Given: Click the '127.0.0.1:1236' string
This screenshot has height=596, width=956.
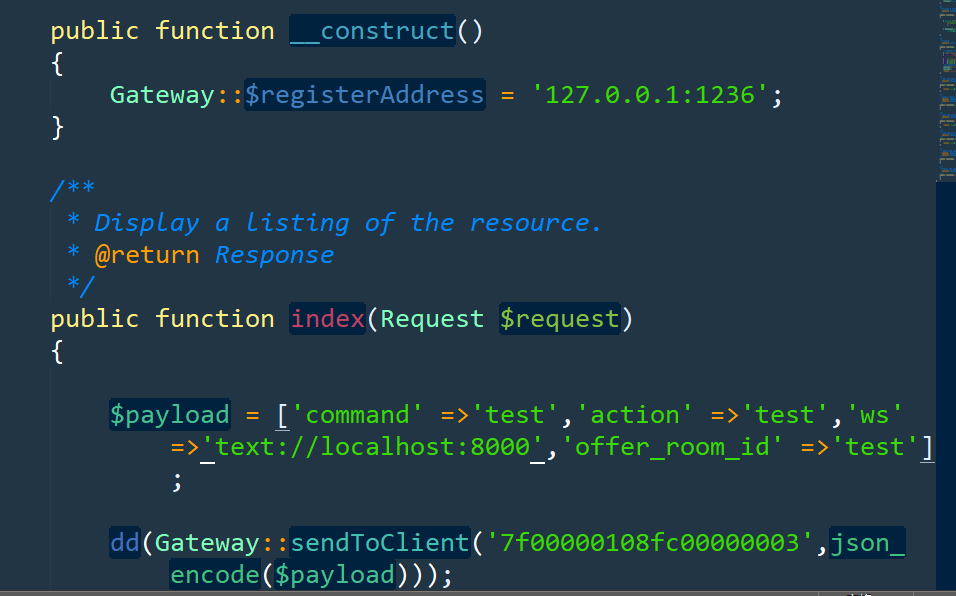Looking at the screenshot, I should [650, 94].
